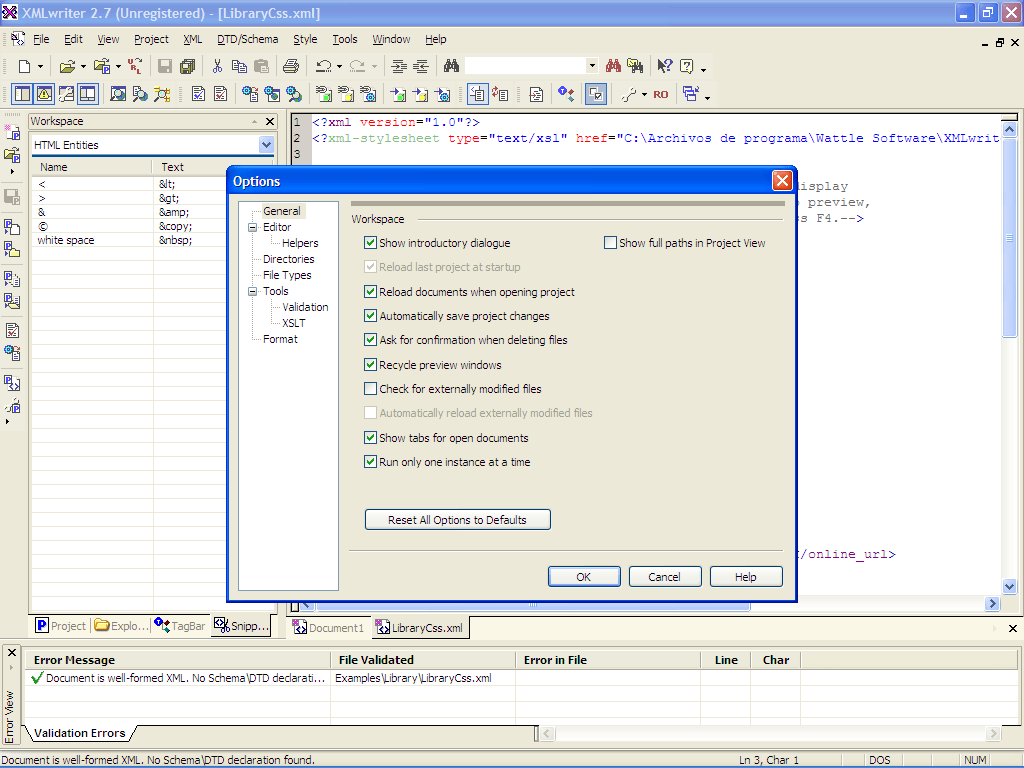Open the Project workspace tab
Screen dimensions: 1024x768
tap(61, 626)
